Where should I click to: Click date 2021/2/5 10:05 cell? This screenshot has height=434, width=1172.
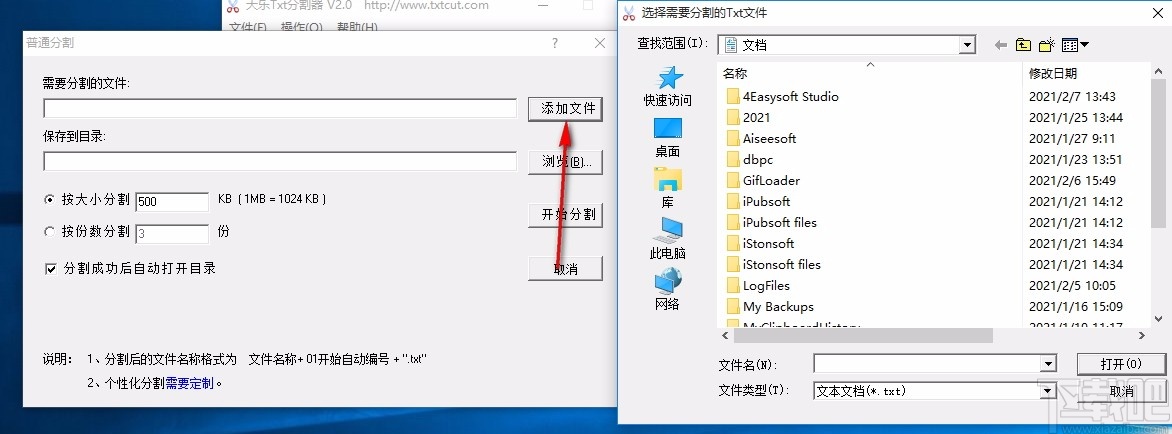(x=1072, y=285)
